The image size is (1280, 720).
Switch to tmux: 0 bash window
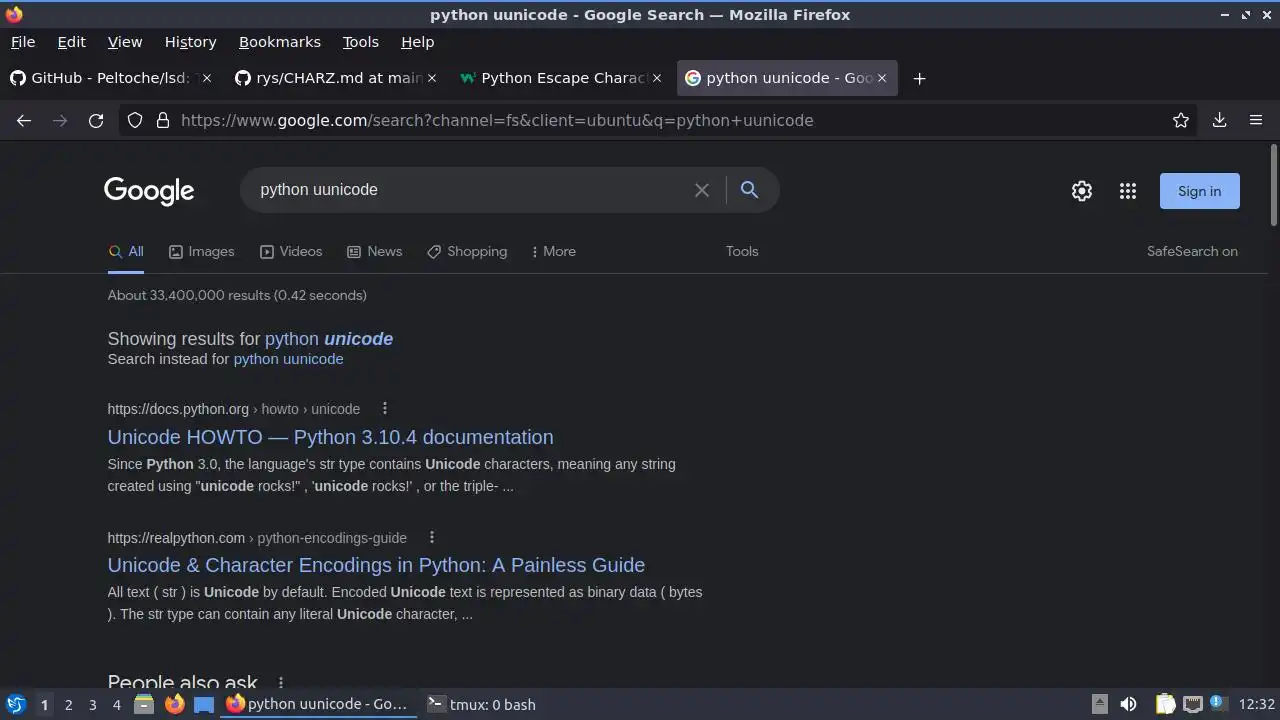(482, 704)
